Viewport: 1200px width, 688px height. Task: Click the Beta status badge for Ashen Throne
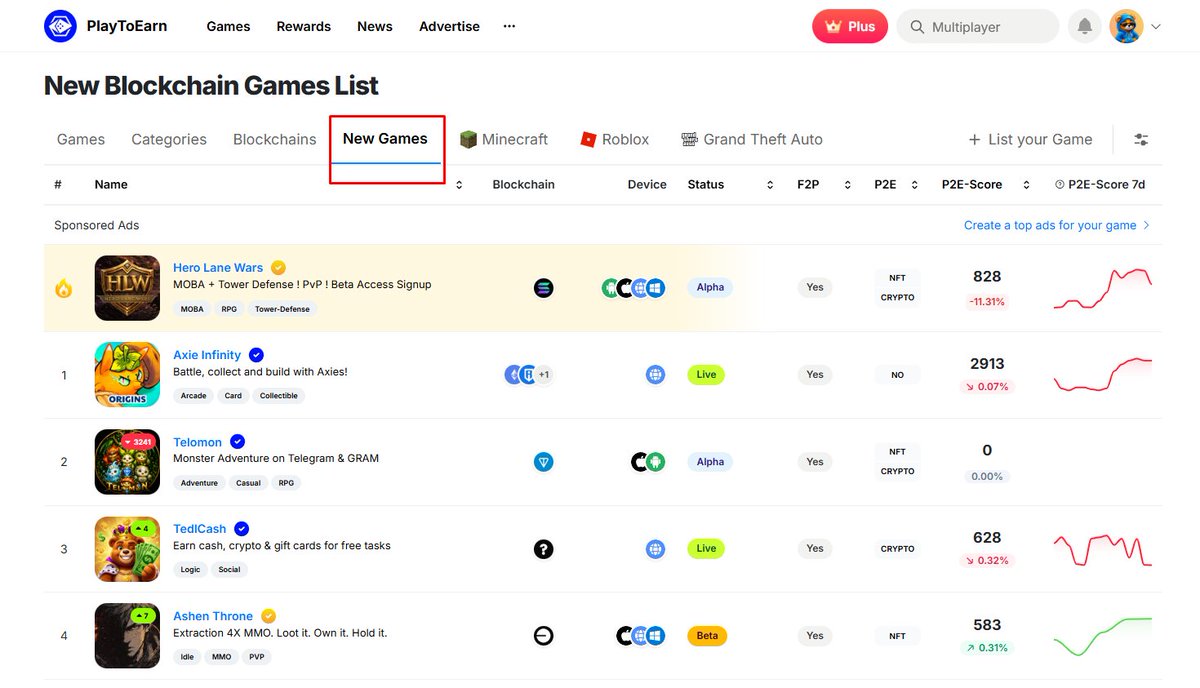(707, 636)
